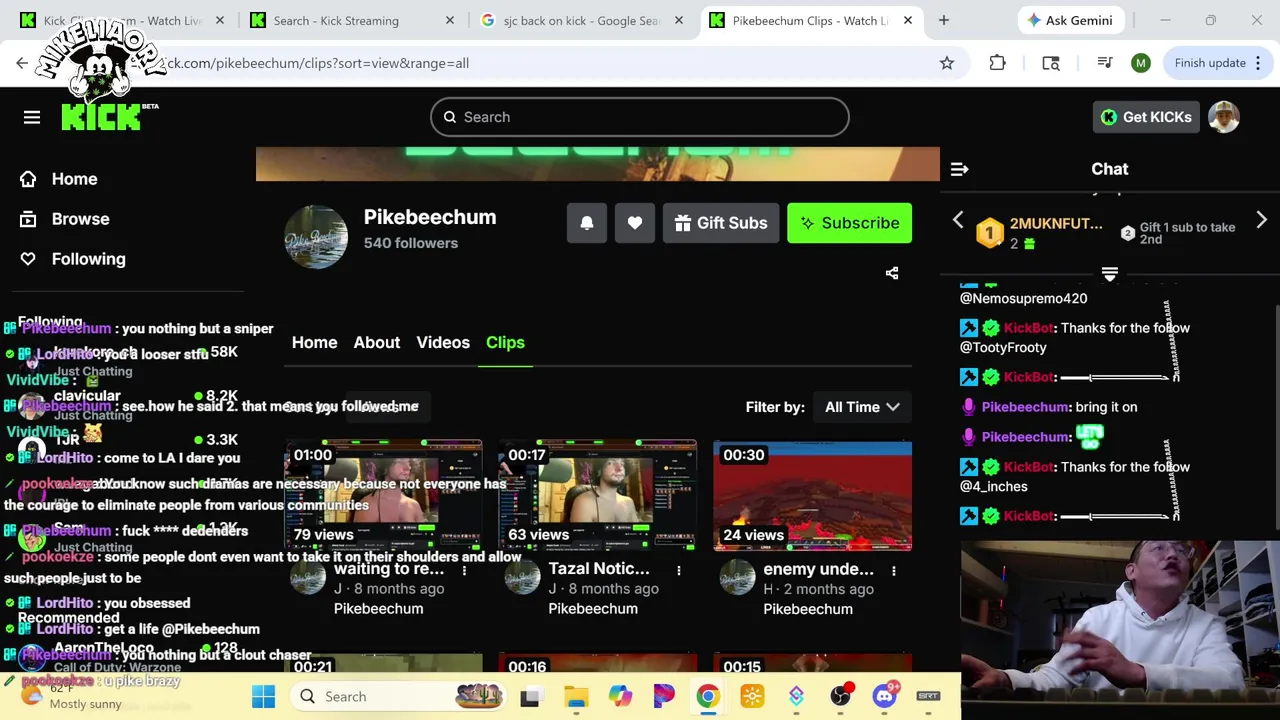
Task: Open Copilot from taskbar
Action: 620,696
